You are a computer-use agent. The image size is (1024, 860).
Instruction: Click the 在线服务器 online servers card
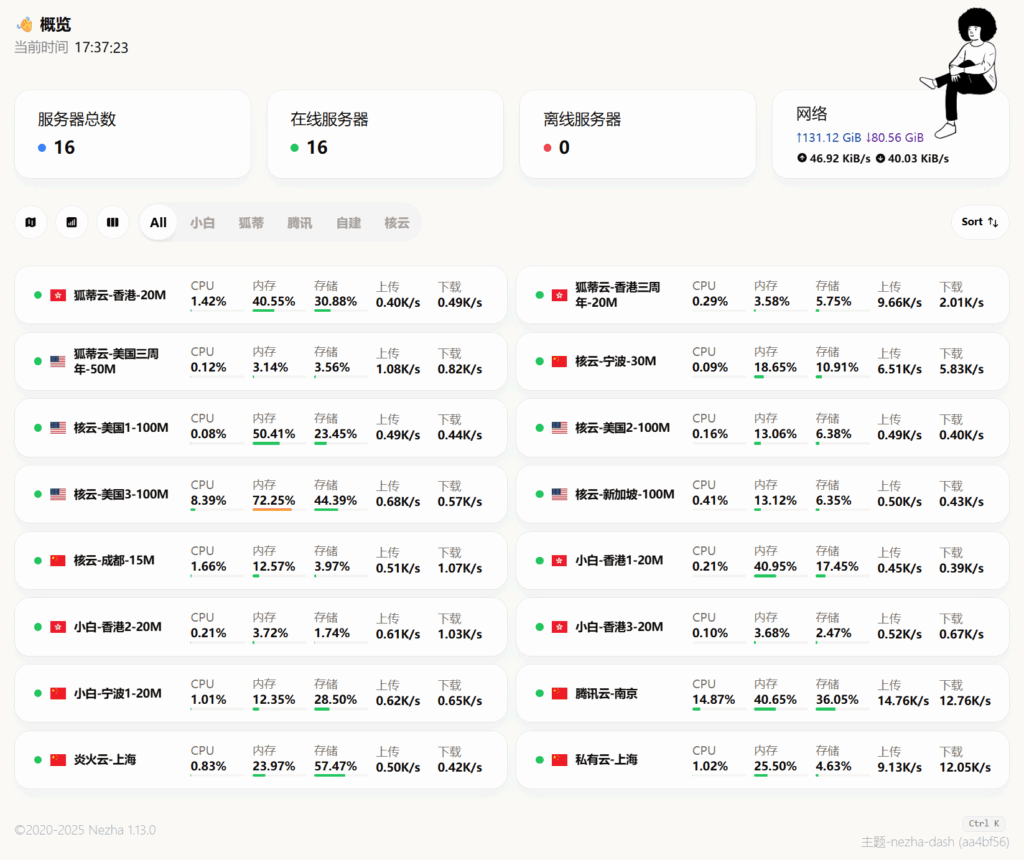pyautogui.click(x=384, y=134)
